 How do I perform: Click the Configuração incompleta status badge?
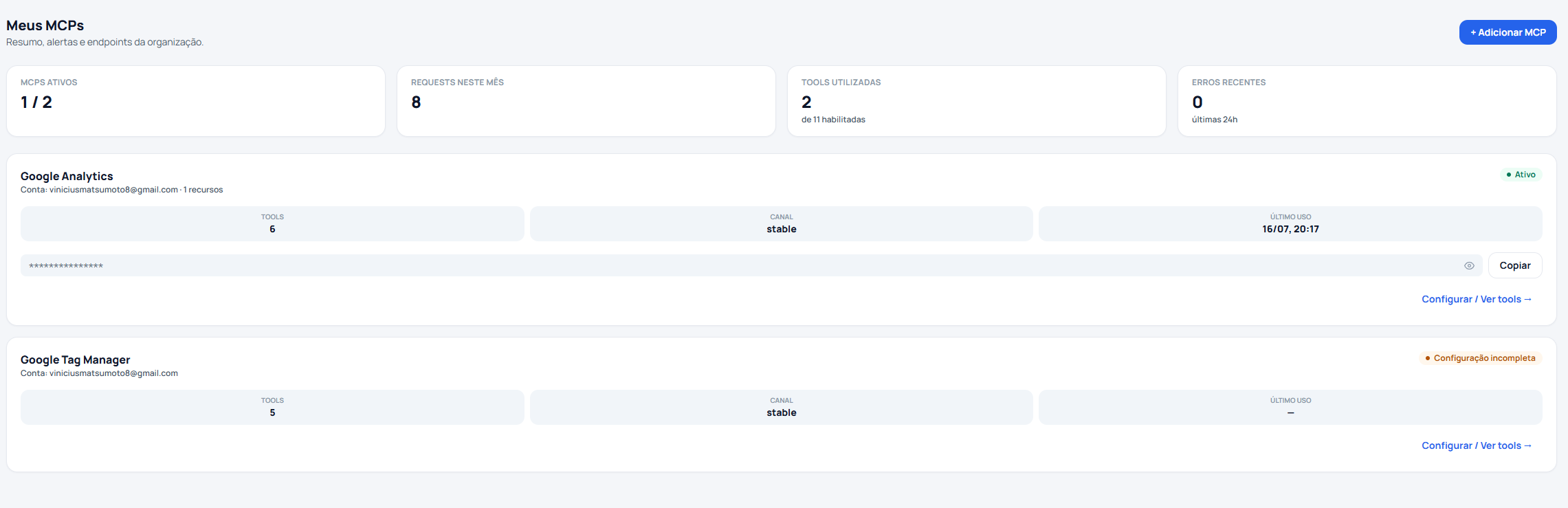coord(1480,358)
